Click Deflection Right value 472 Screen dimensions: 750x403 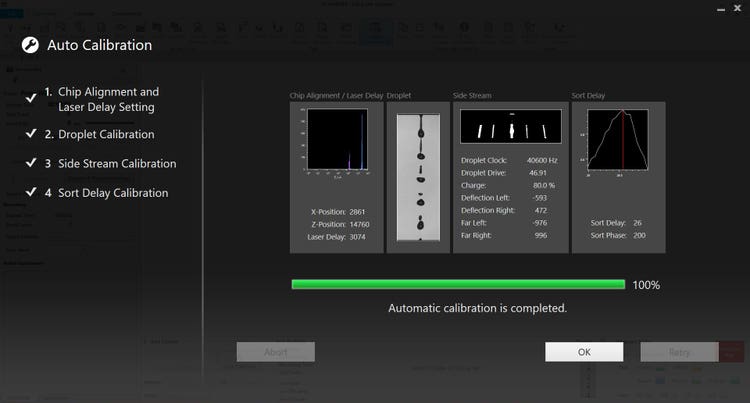pos(540,210)
